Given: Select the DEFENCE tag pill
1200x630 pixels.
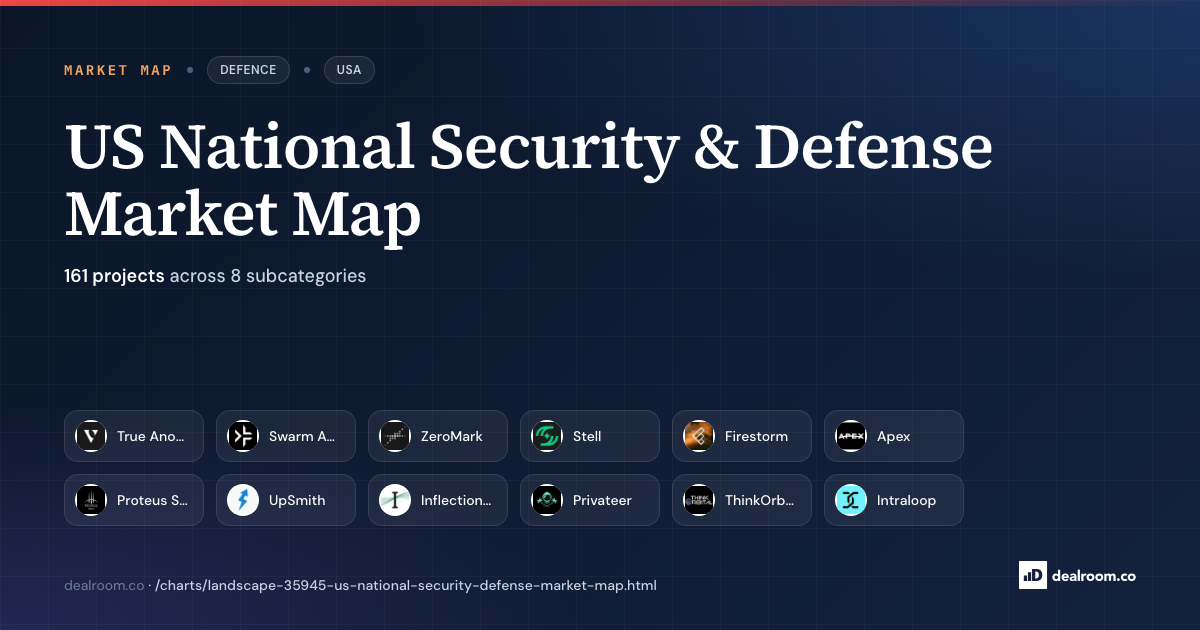Looking at the screenshot, I should tap(248, 70).
